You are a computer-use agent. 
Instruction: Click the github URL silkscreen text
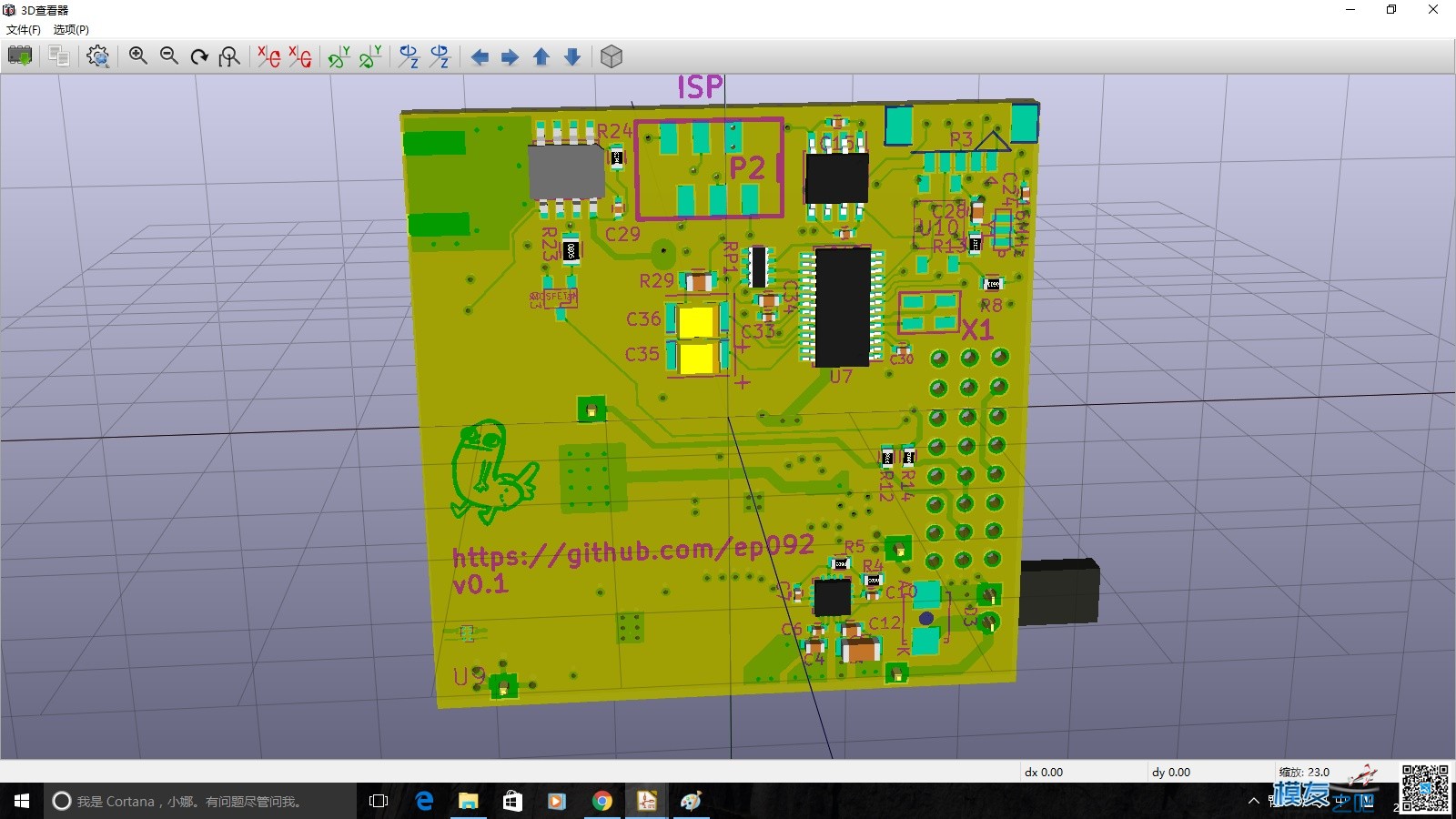633,551
